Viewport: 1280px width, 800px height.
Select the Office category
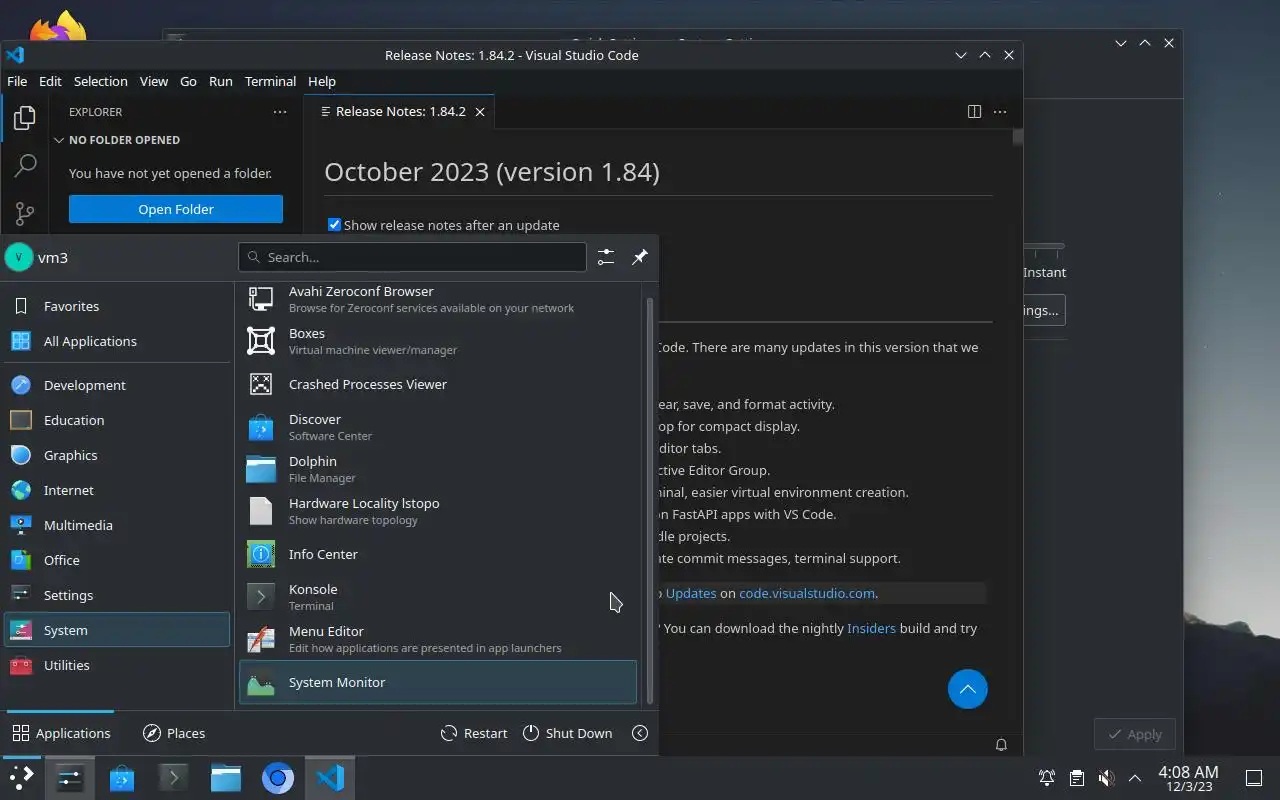117,560
